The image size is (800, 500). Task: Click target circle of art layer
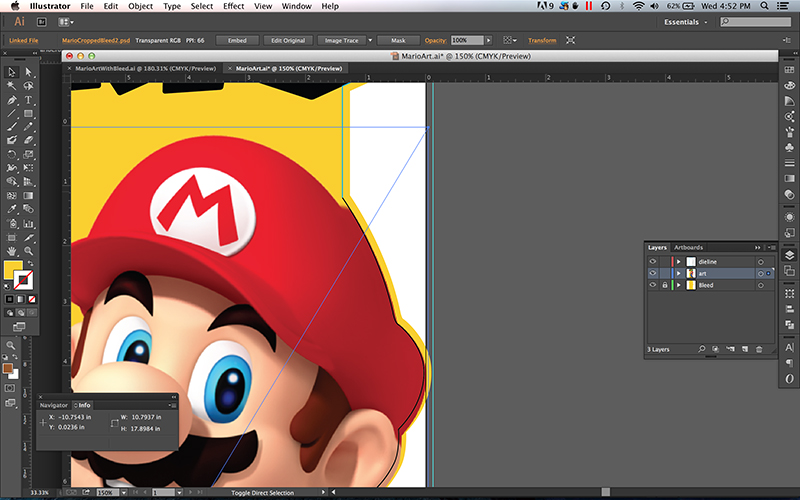761,273
